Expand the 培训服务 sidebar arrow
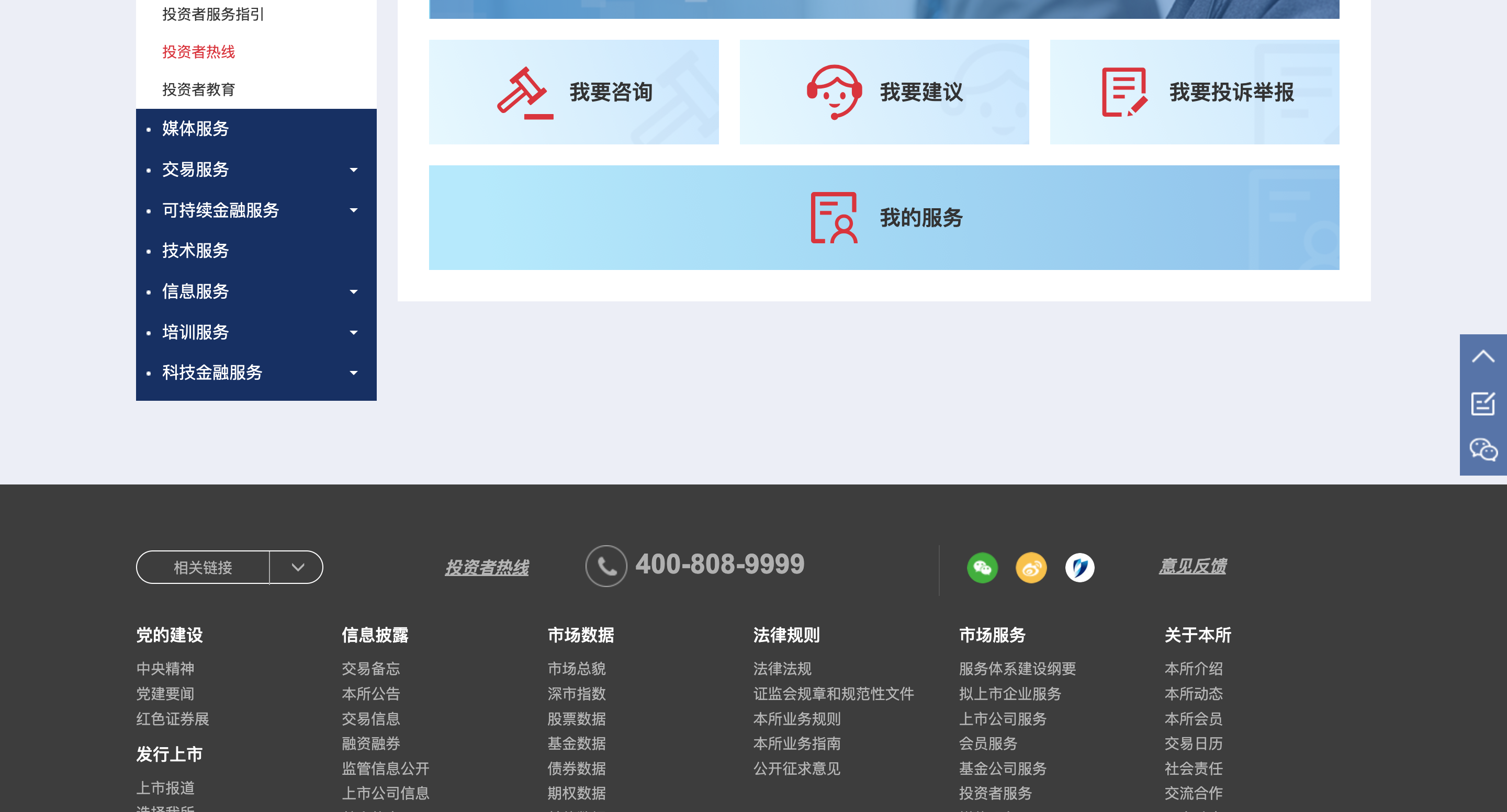Viewport: 1507px width, 812px height. (353, 332)
